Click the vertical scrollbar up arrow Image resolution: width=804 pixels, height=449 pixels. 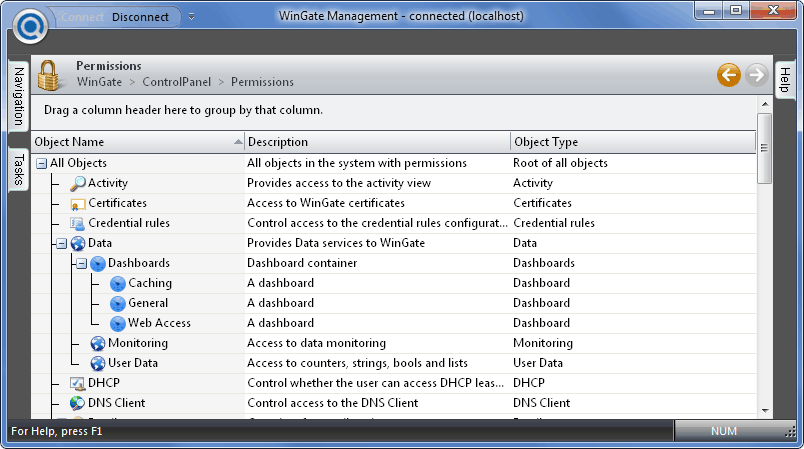point(765,104)
